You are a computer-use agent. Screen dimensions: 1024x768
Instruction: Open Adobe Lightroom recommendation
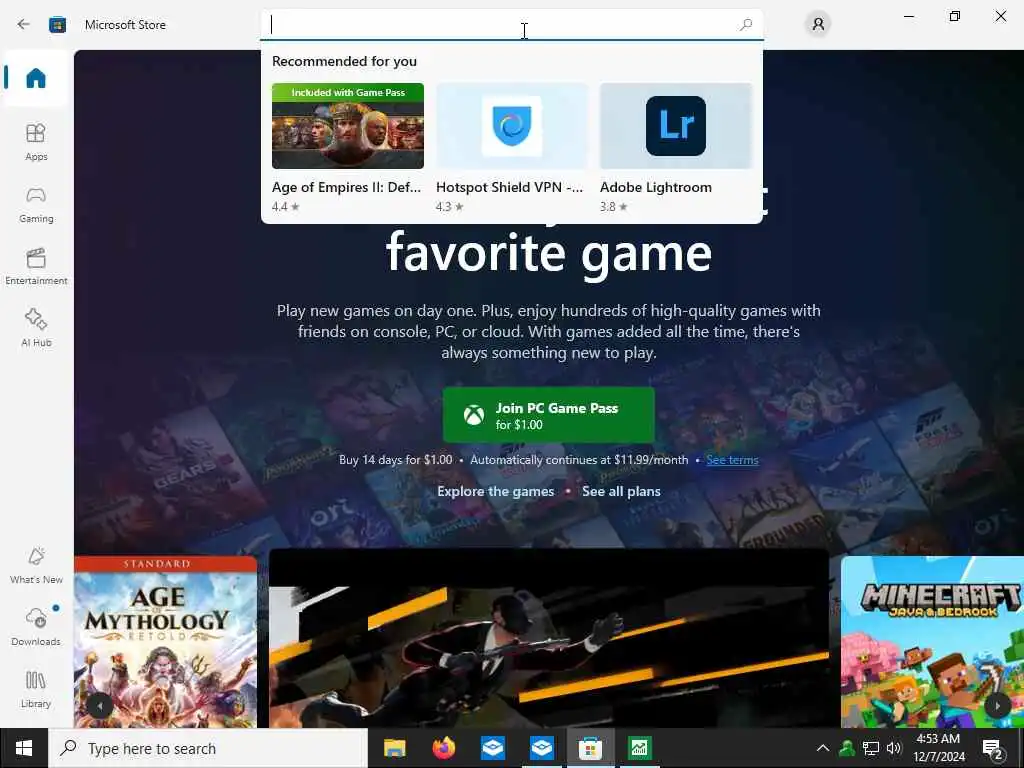pos(675,148)
